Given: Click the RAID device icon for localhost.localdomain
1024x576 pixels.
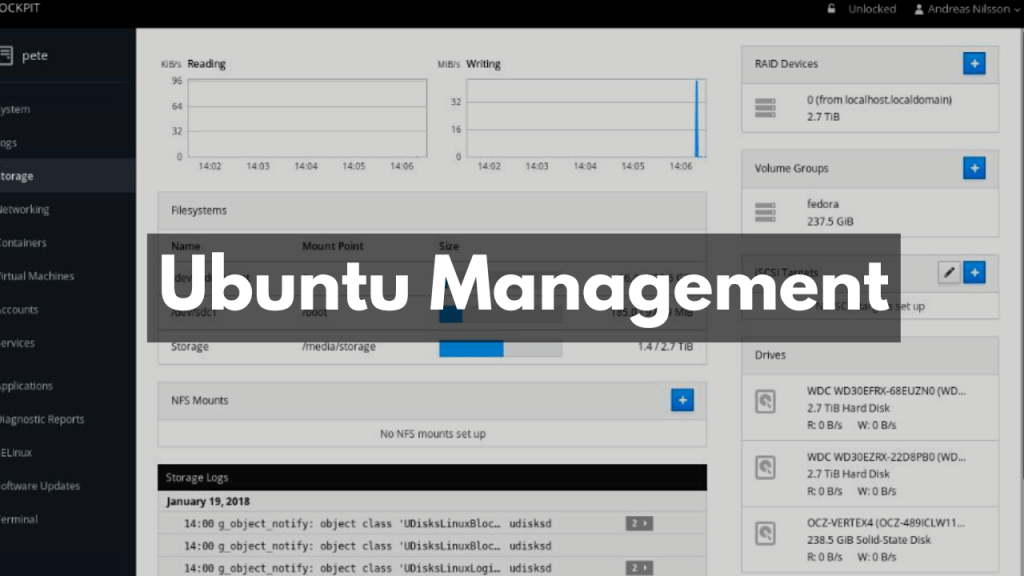Looking at the screenshot, I should tap(765, 108).
